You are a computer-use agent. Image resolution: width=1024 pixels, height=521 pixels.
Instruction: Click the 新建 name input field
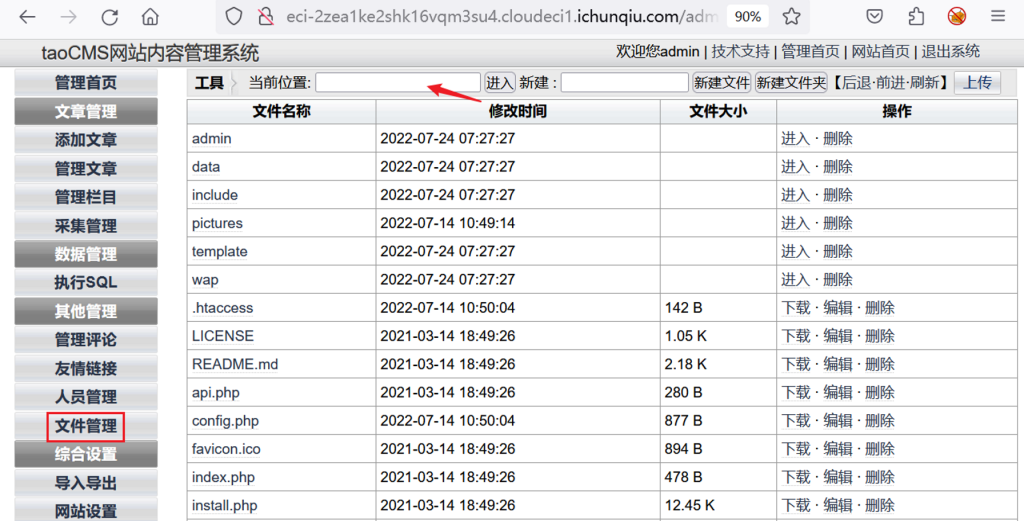point(624,83)
